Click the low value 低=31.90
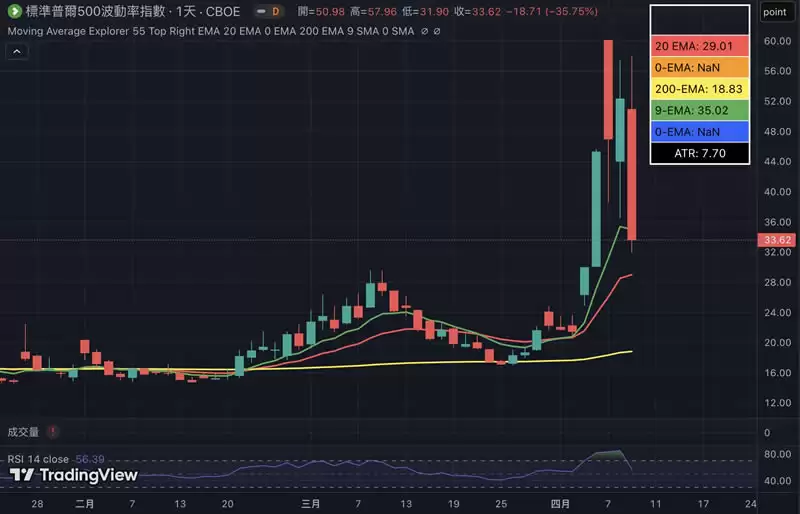The image size is (800, 514). (425, 11)
